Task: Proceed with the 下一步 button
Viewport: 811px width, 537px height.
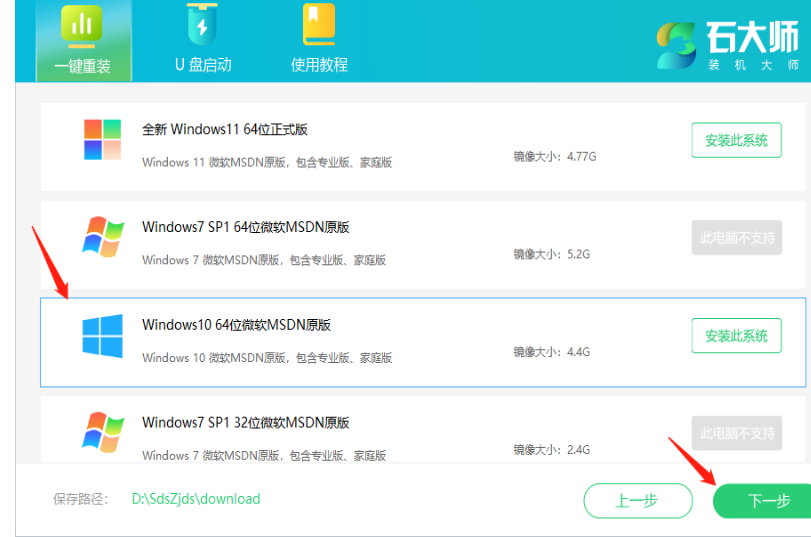Action: click(x=762, y=500)
